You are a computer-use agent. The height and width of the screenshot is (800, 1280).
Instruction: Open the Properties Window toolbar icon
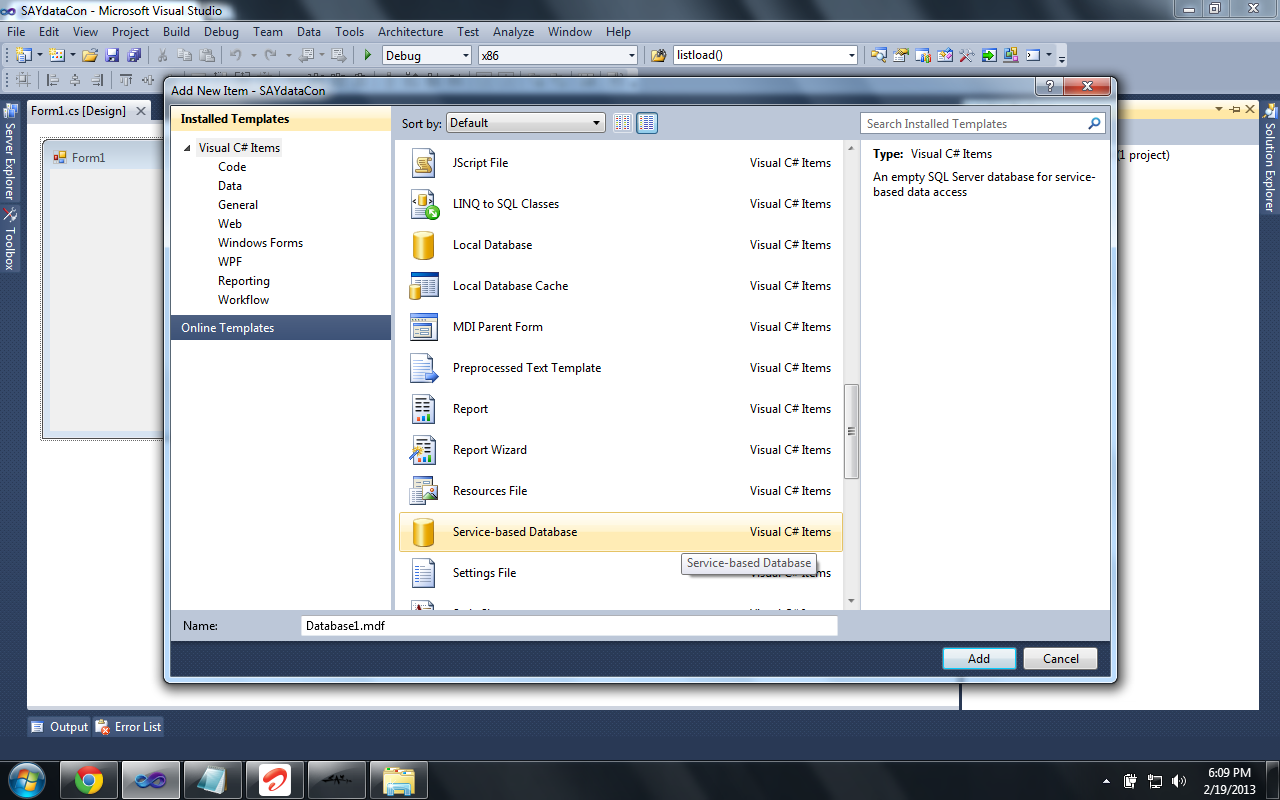coord(901,56)
